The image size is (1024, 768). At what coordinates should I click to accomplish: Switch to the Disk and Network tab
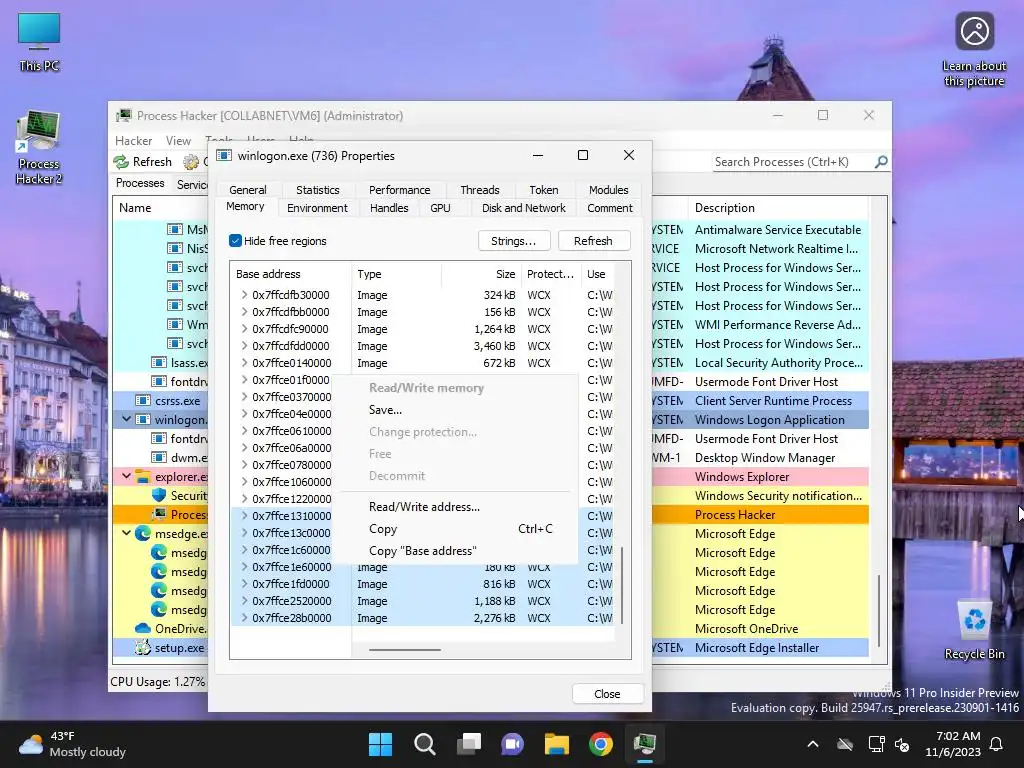pyautogui.click(x=524, y=208)
